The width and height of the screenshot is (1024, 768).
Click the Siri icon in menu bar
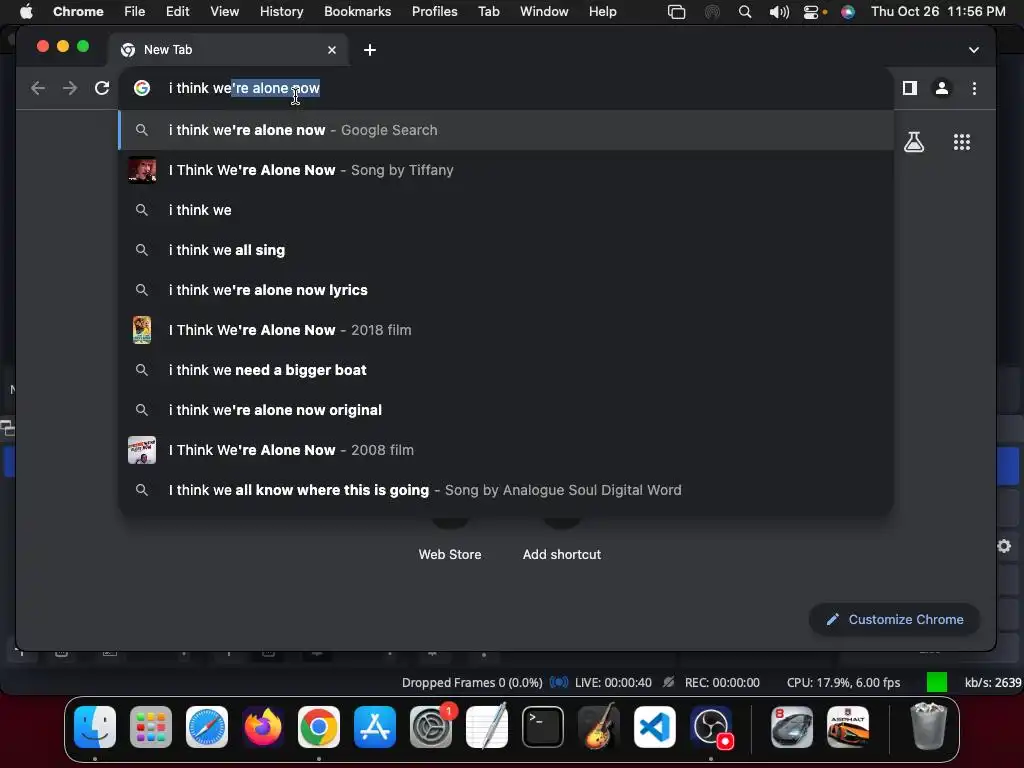tap(848, 12)
